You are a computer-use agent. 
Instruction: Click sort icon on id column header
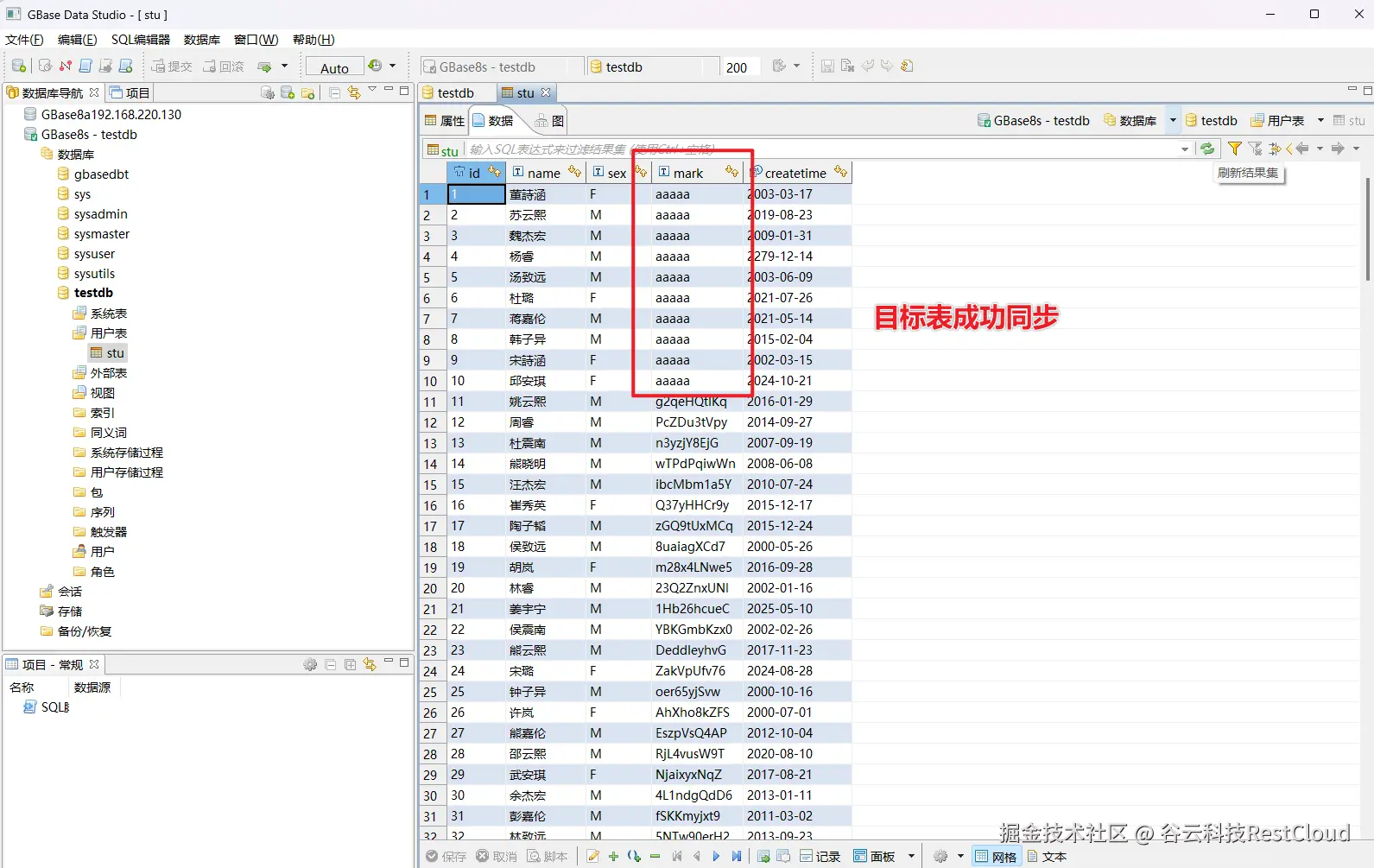(495, 172)
